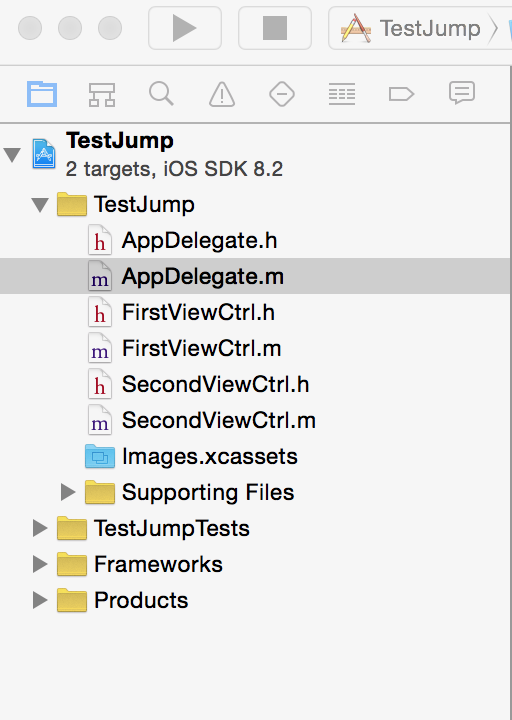Stop the running build

coord(275,28)
